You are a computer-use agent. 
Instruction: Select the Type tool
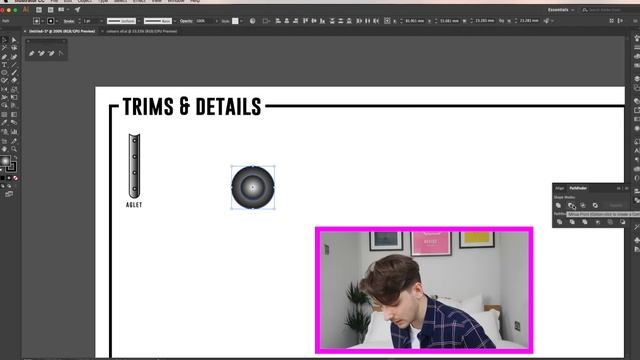(x=4, y=65)
